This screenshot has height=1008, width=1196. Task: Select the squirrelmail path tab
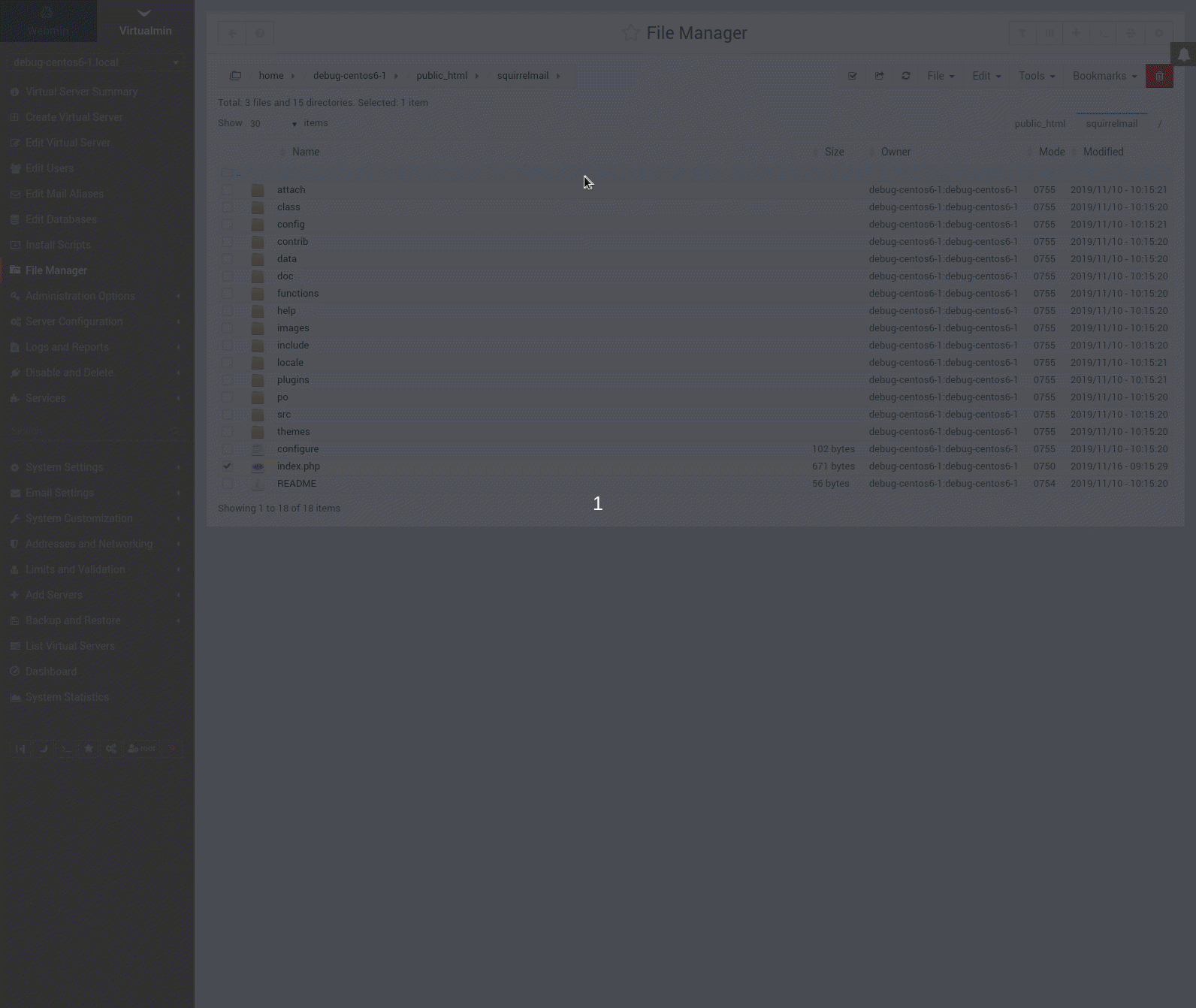(x=1112, y=124)
